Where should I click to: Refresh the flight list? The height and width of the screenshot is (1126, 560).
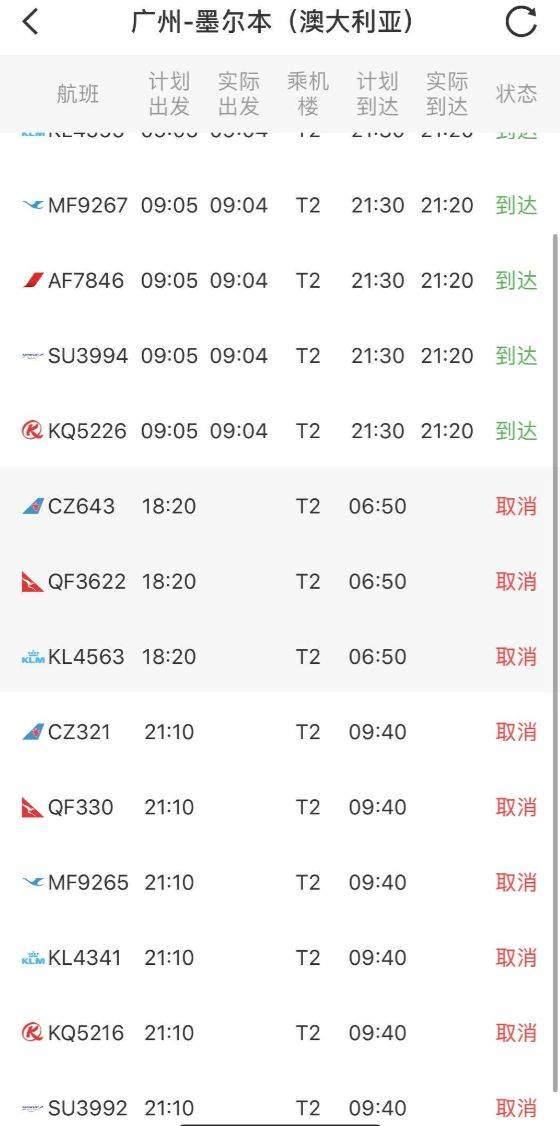[521, 22]
